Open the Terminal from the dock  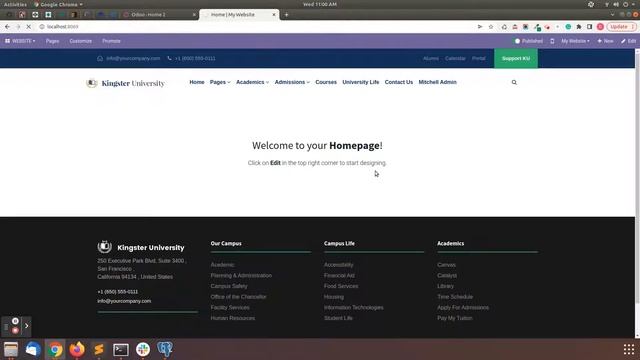121,350
